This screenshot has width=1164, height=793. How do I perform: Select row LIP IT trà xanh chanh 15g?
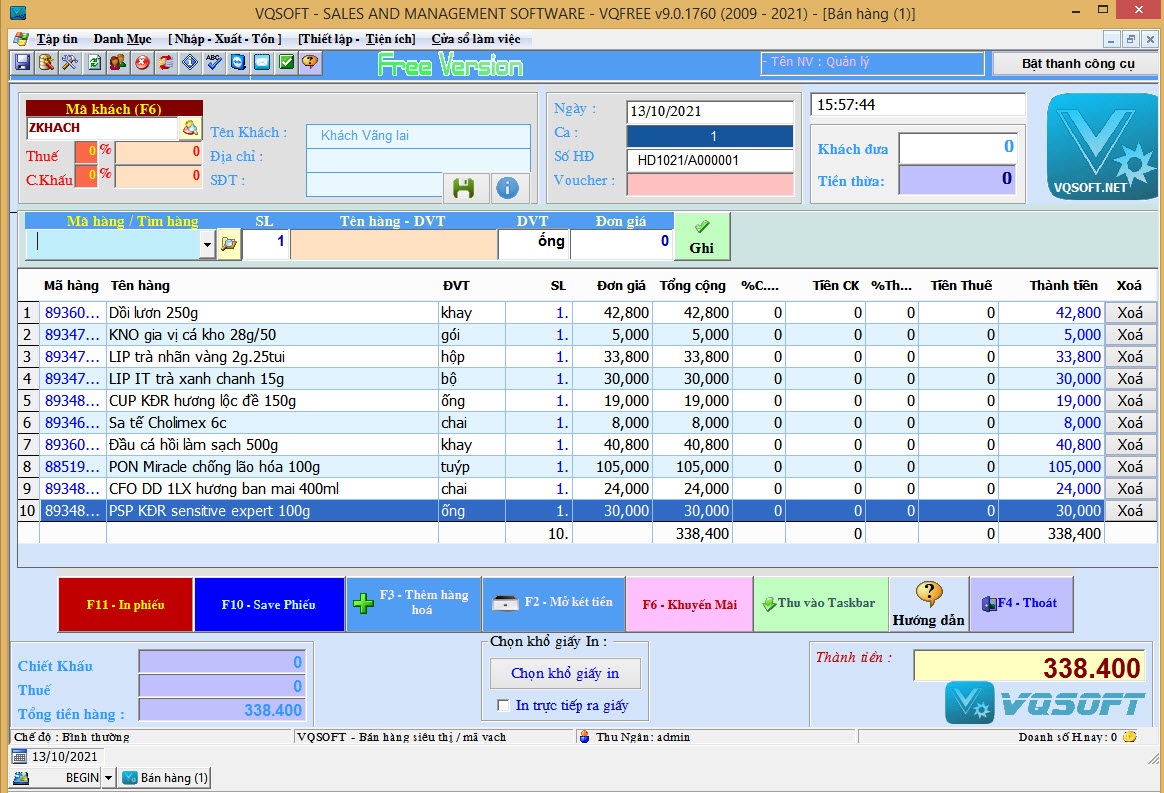[586, 379]
